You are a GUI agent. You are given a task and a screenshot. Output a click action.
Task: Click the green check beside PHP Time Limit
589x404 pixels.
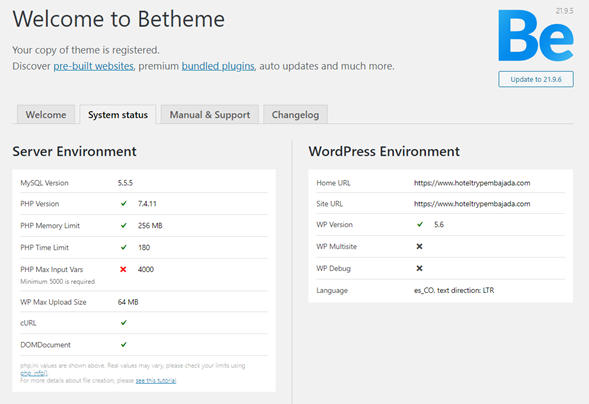point(124,247)
